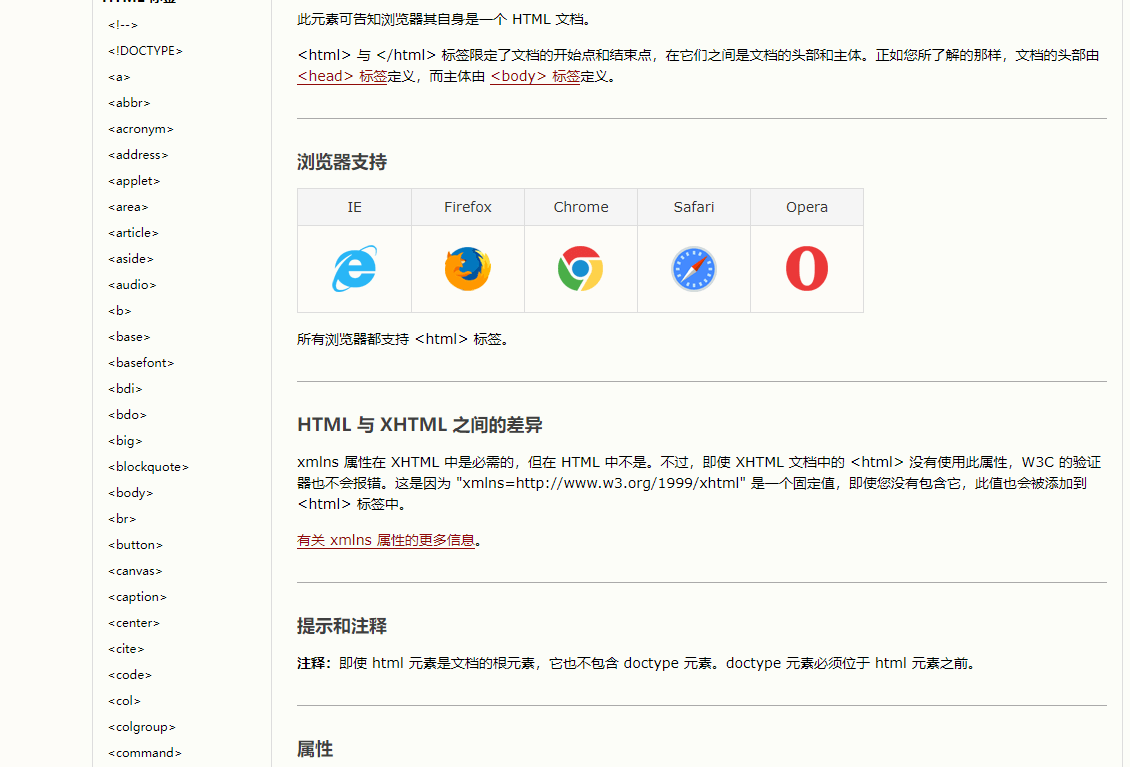Image resolution: width=1130 pixels, height=767 pixels.
Task: Click the 属性 section heading
Action: [315, 749]
